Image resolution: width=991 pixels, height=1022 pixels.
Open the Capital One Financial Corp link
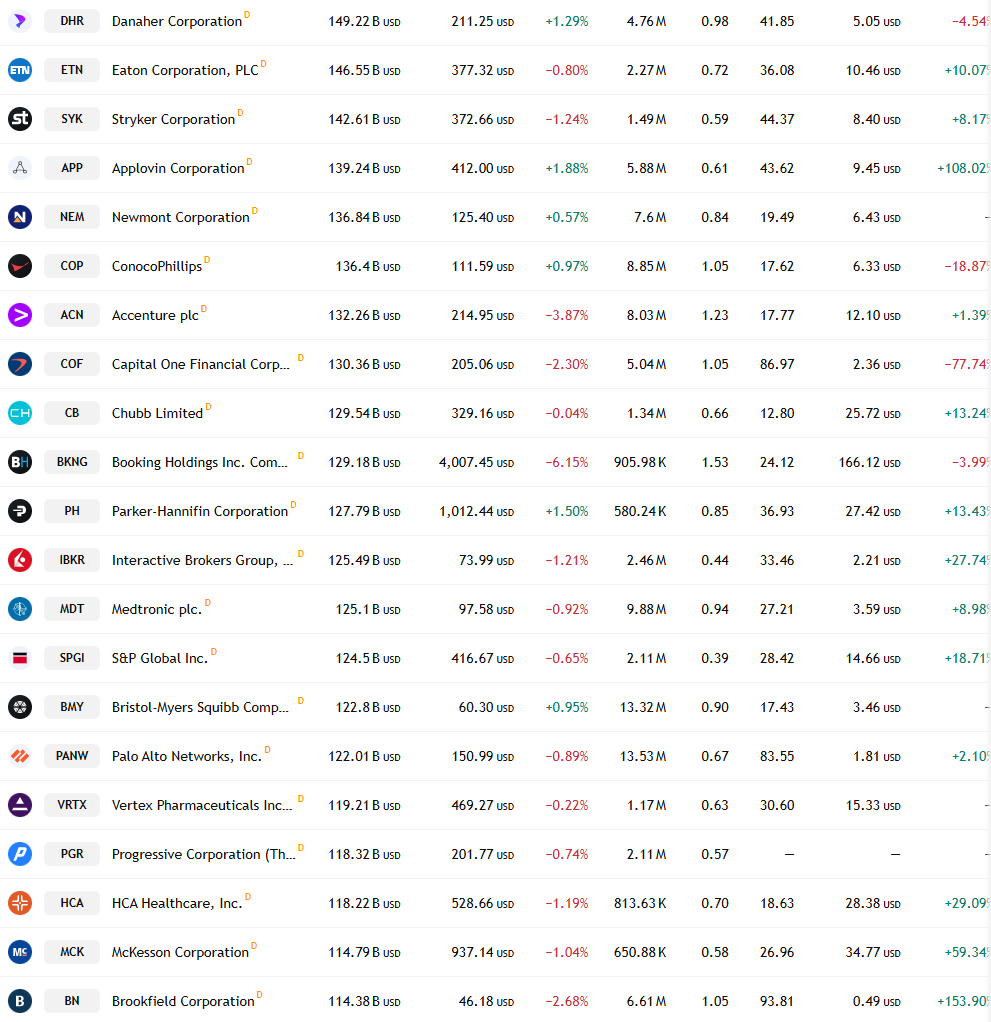[201, 364]
